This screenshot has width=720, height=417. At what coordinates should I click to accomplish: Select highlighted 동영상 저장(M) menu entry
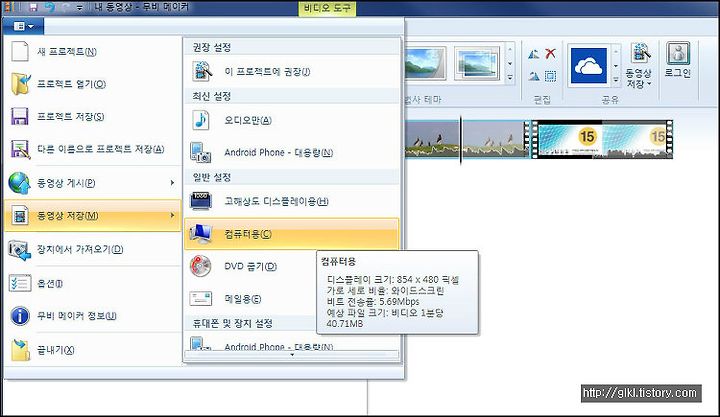[x=92, y=215]
